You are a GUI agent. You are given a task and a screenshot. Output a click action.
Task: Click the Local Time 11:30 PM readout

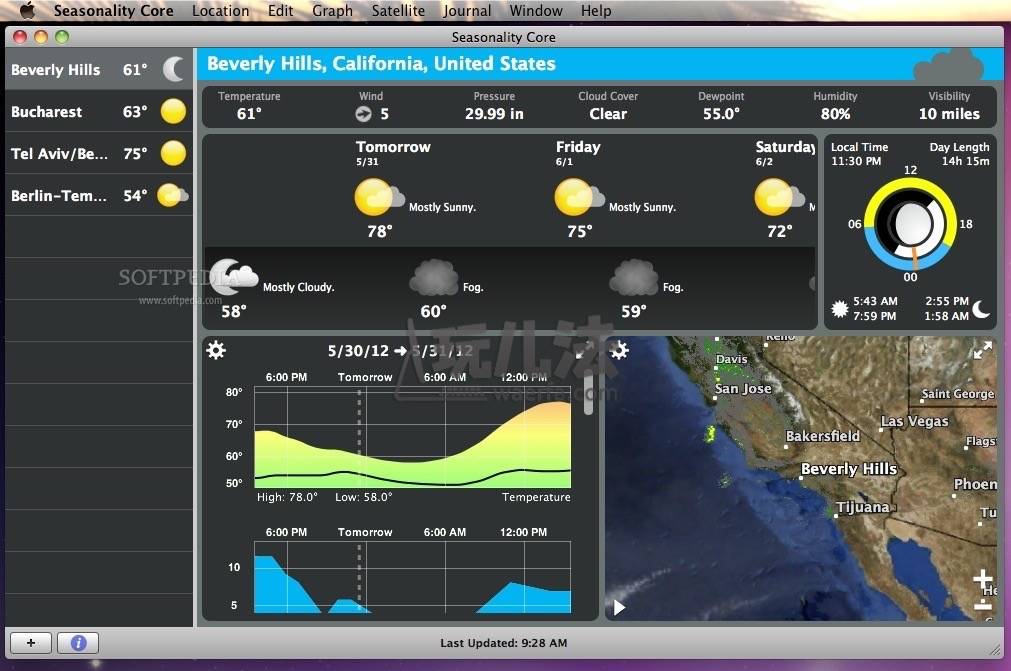click(x=859, y=154)
